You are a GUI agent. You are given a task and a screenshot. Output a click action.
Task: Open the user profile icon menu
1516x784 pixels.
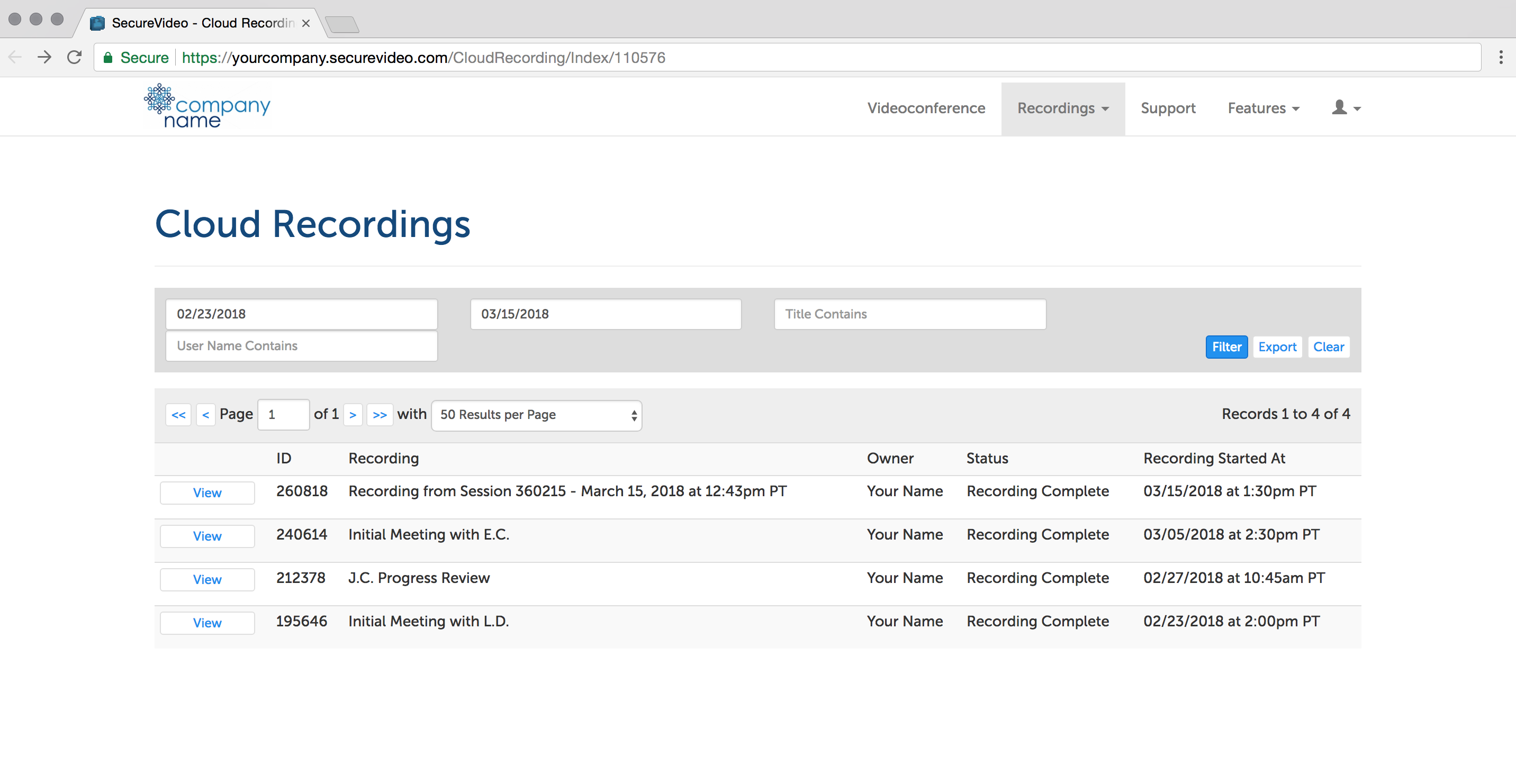pyautogui.click(x=1346, y=107)
